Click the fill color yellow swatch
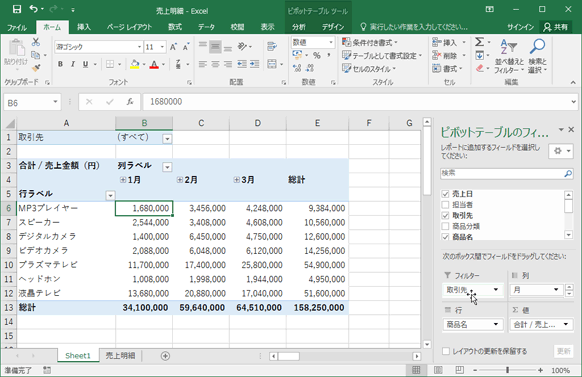 134,64
